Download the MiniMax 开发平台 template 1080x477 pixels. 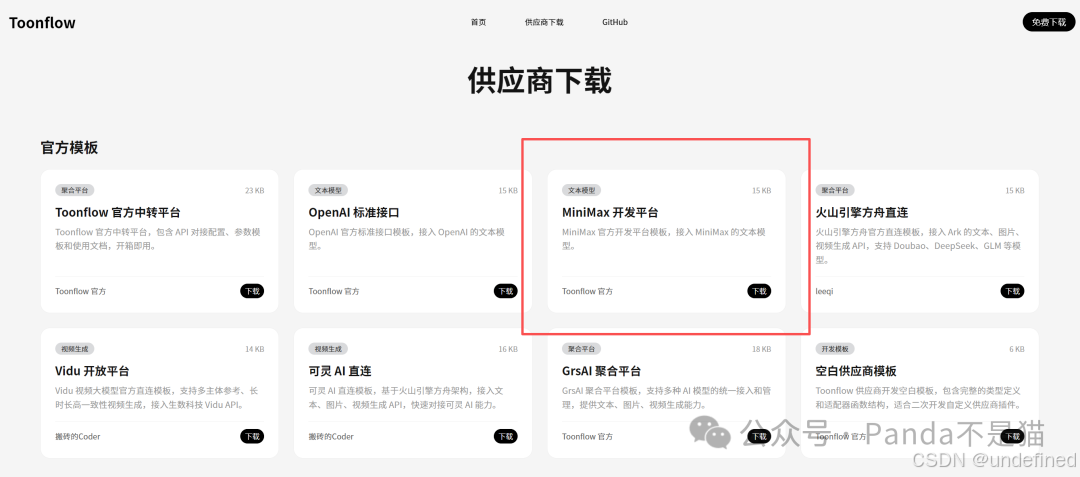[x=759, y=291]
